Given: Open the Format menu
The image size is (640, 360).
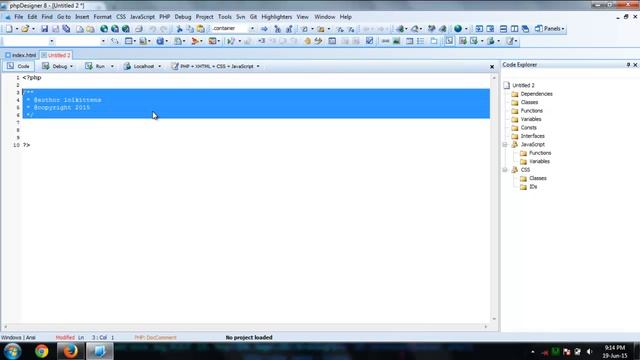Looking at the screenshot, I should point(102,17).
